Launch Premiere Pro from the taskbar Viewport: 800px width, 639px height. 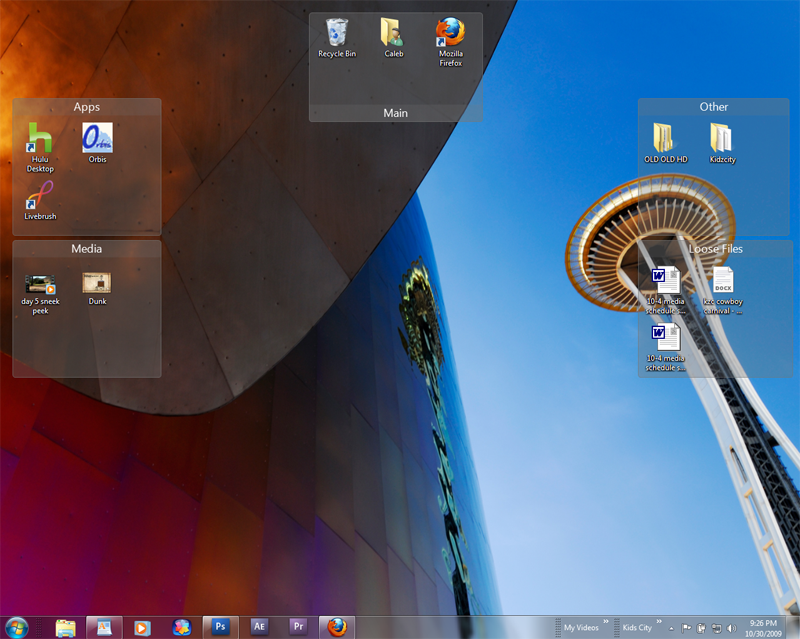298,627
